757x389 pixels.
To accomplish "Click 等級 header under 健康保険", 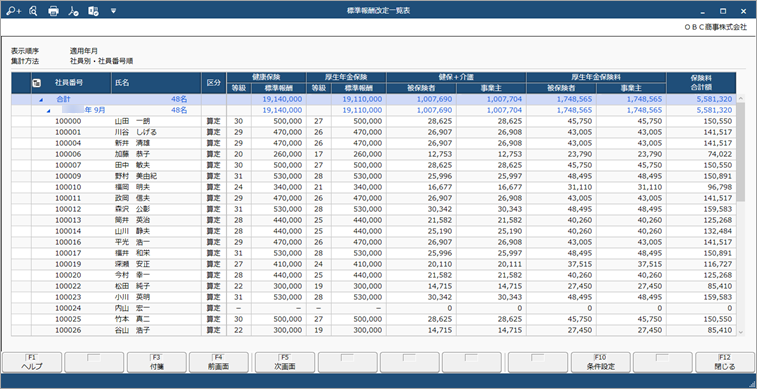I will pyautogui.click(x=238, y=88).
